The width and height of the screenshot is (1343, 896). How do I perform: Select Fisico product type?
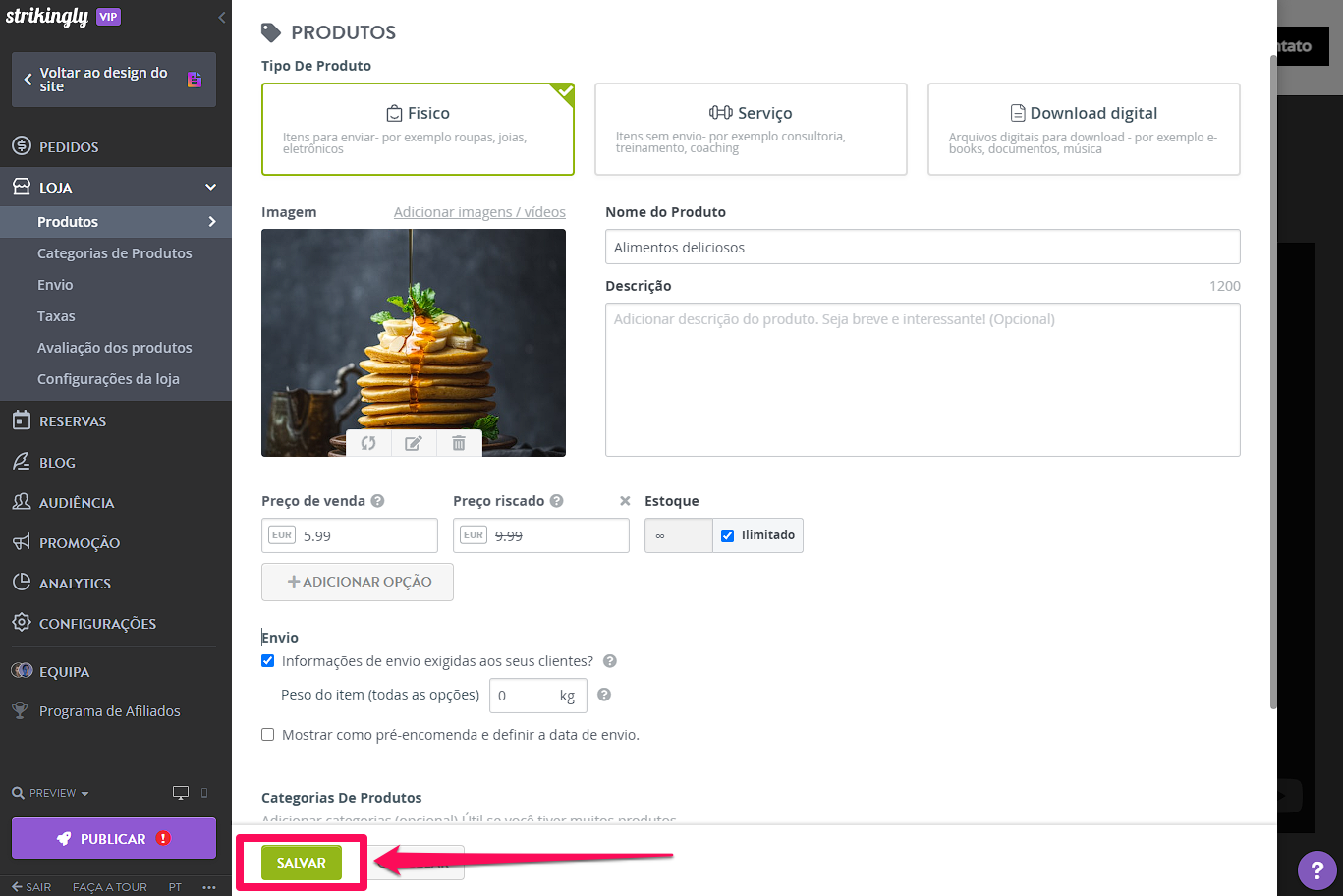click(x=418, y=129)
